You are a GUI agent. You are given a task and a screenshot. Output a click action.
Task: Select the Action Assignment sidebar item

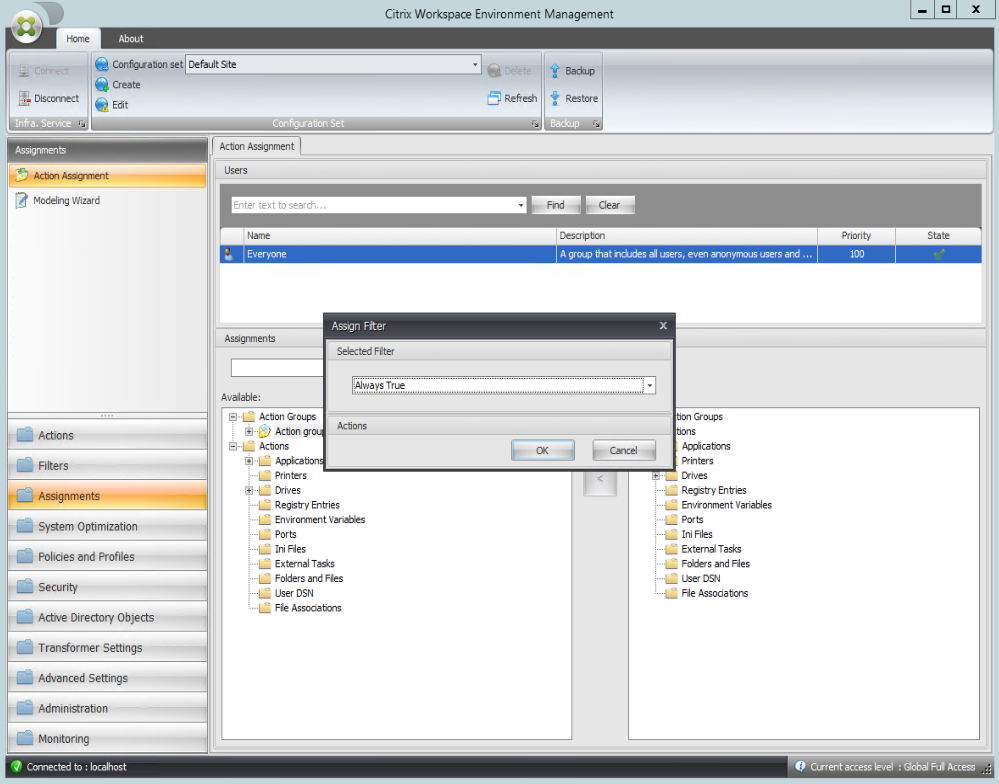(71, 176)
